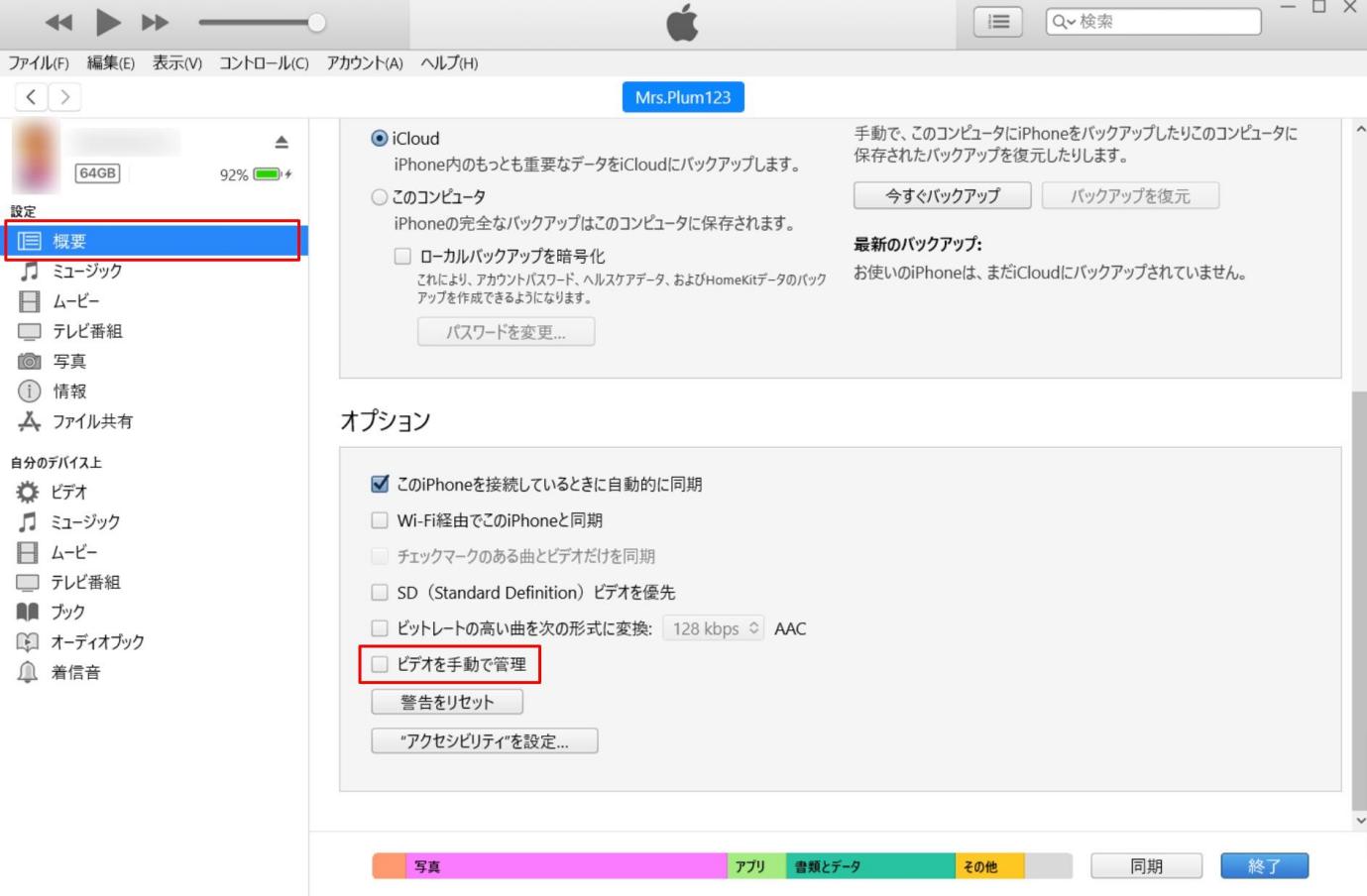The height and width of the screenshot is (896, 1367).
Task: Go forward with the right chevron
Action: tap(65, 96)
